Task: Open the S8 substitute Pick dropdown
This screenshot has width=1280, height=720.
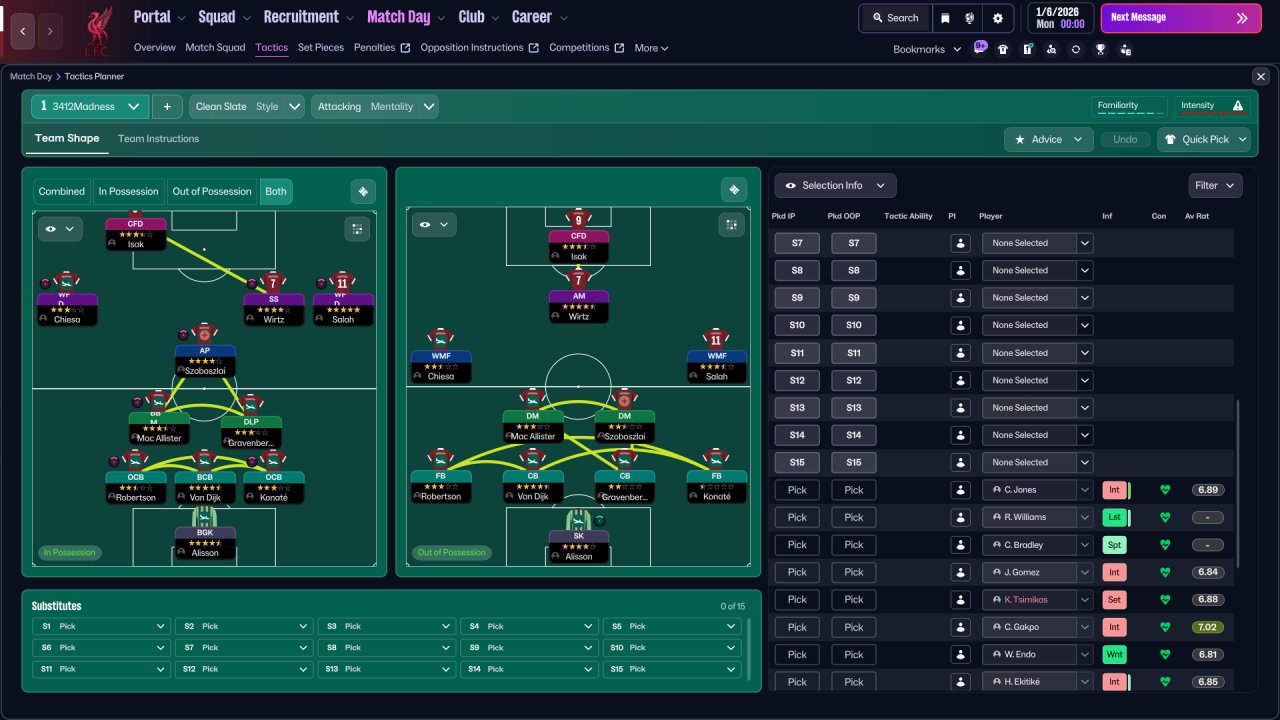Action: tap(386, 647)
